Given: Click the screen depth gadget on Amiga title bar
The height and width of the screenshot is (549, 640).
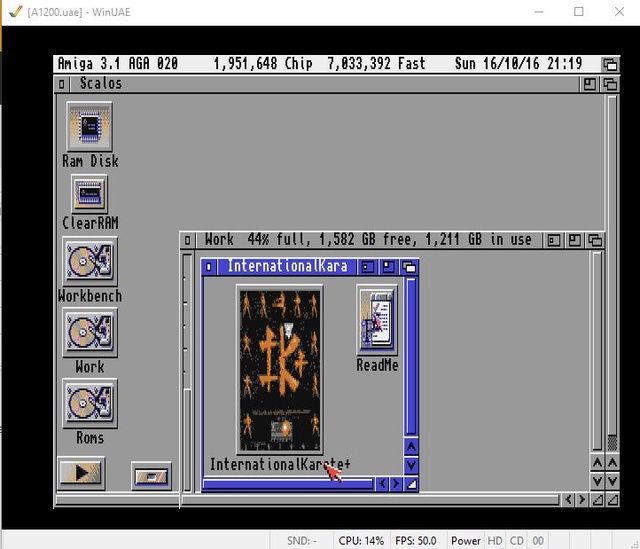Looking at the screenshot, I should (610, 64).
